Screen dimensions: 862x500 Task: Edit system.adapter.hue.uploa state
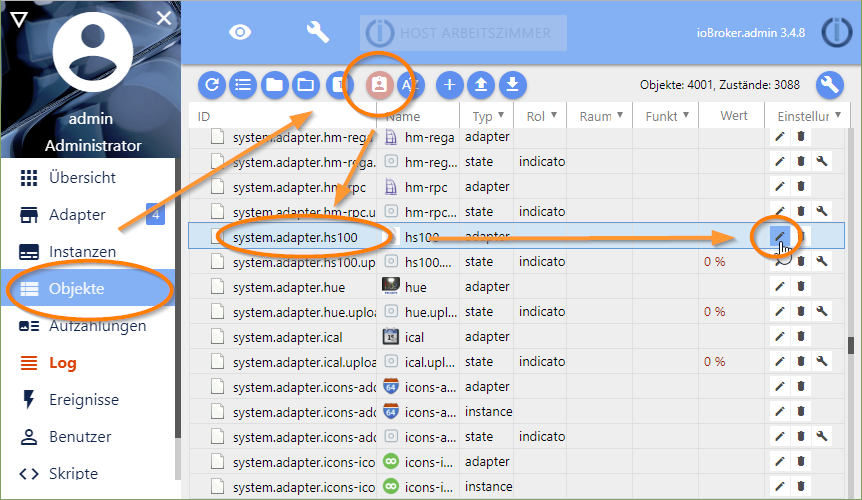coord(780,312)
